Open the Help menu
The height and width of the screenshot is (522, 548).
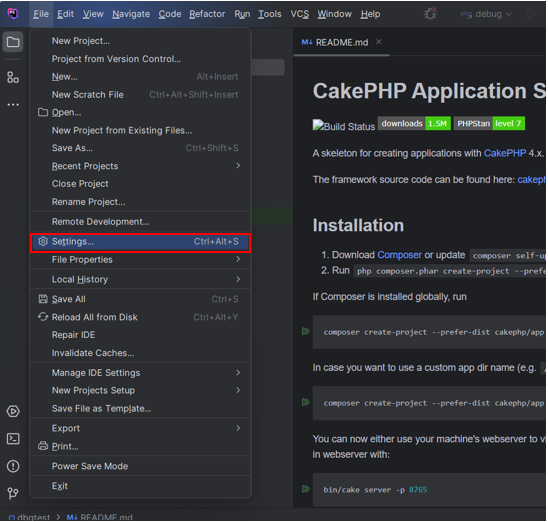pos(370,14)
